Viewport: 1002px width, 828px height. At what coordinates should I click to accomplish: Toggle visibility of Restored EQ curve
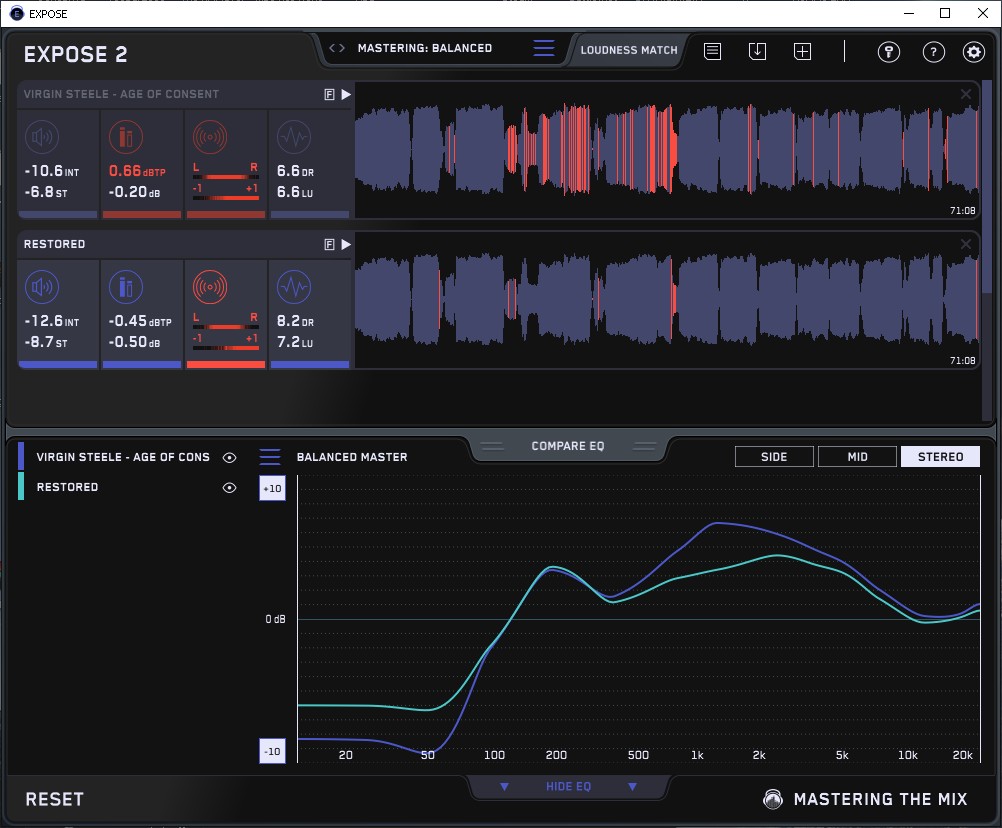(230, 487)
